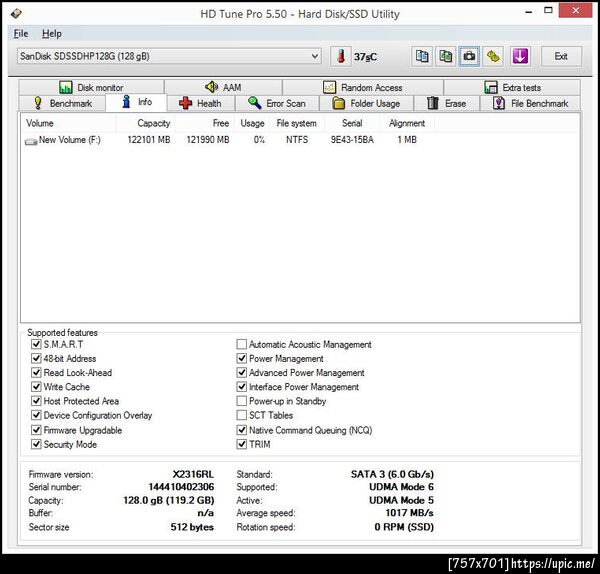Click the blue Info icon
Image resolution: width=600 pixels, height=574 pixels.
[x=126, y=102]
